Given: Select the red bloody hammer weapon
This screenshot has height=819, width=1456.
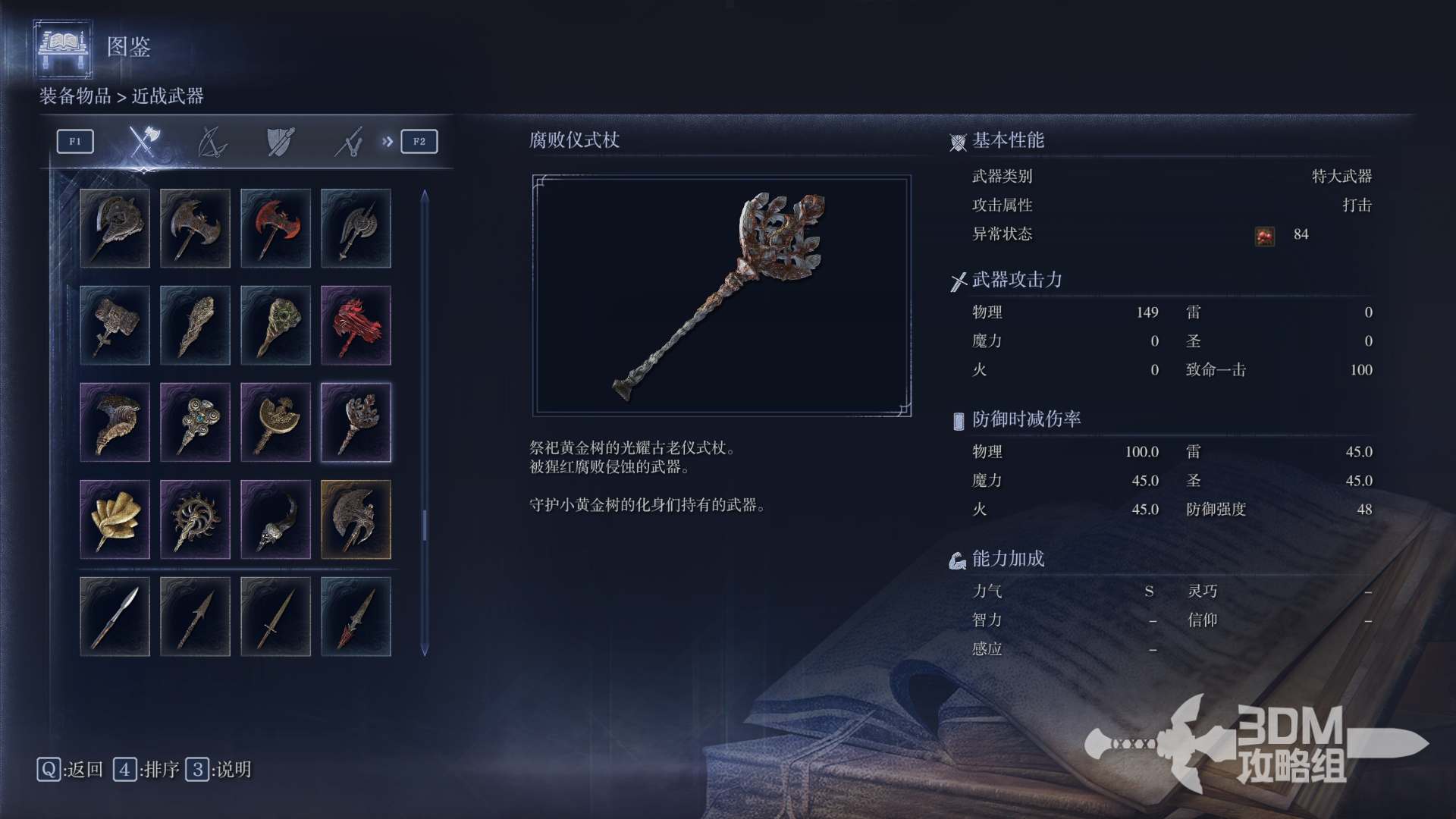Looking at the screenshot, I should point(356,325).
